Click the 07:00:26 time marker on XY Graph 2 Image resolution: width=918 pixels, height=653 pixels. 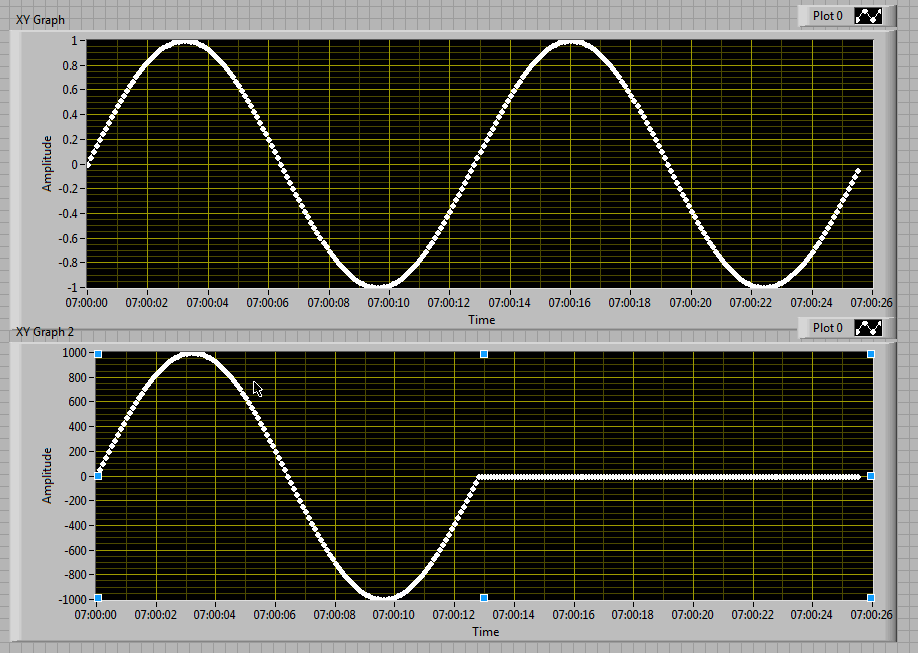[x=872, y=615]
